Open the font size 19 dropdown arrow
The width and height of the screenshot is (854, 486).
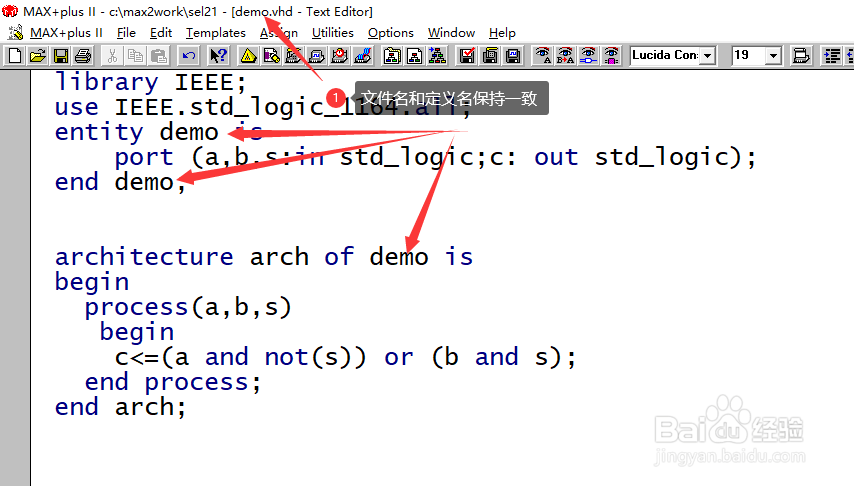click(773, 56)
